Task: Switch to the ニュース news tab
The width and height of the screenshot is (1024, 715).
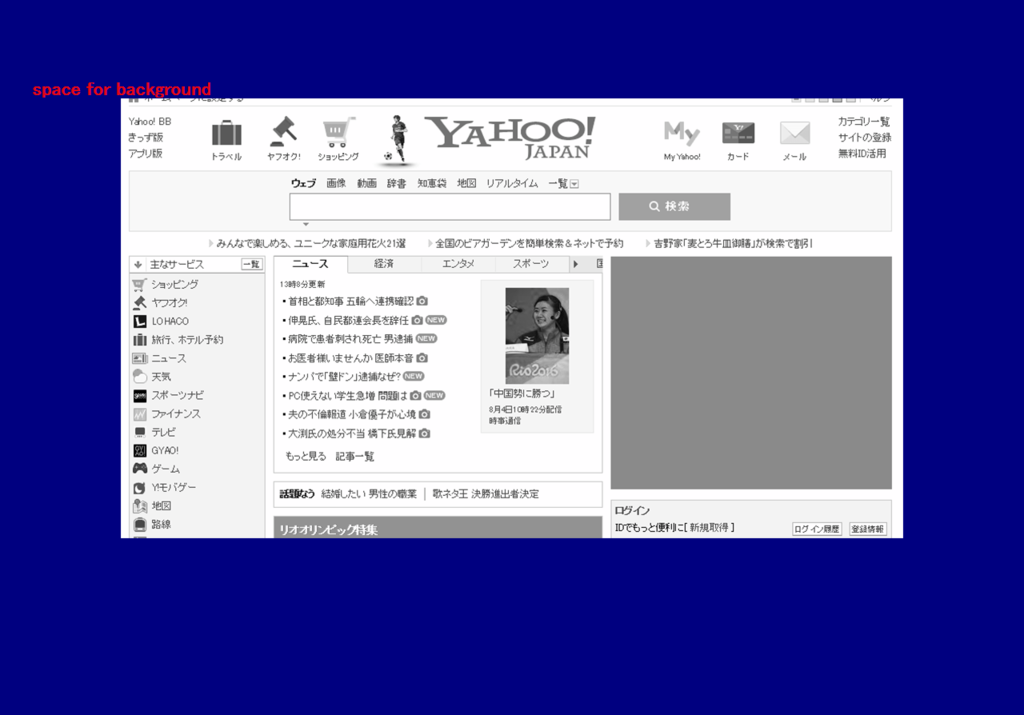Action: click(310, 264)
